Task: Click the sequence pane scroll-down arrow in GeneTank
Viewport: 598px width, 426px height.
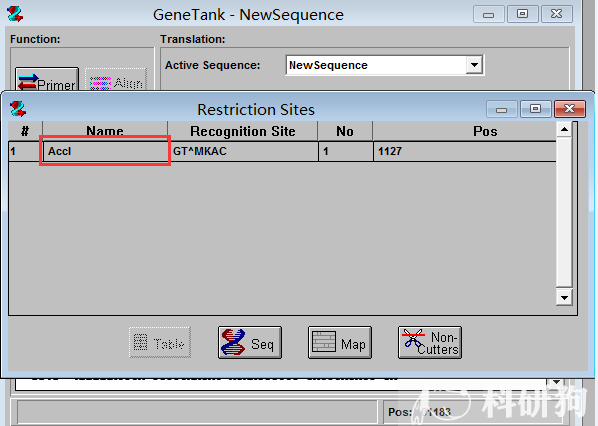Action: (x=556, y=383)
